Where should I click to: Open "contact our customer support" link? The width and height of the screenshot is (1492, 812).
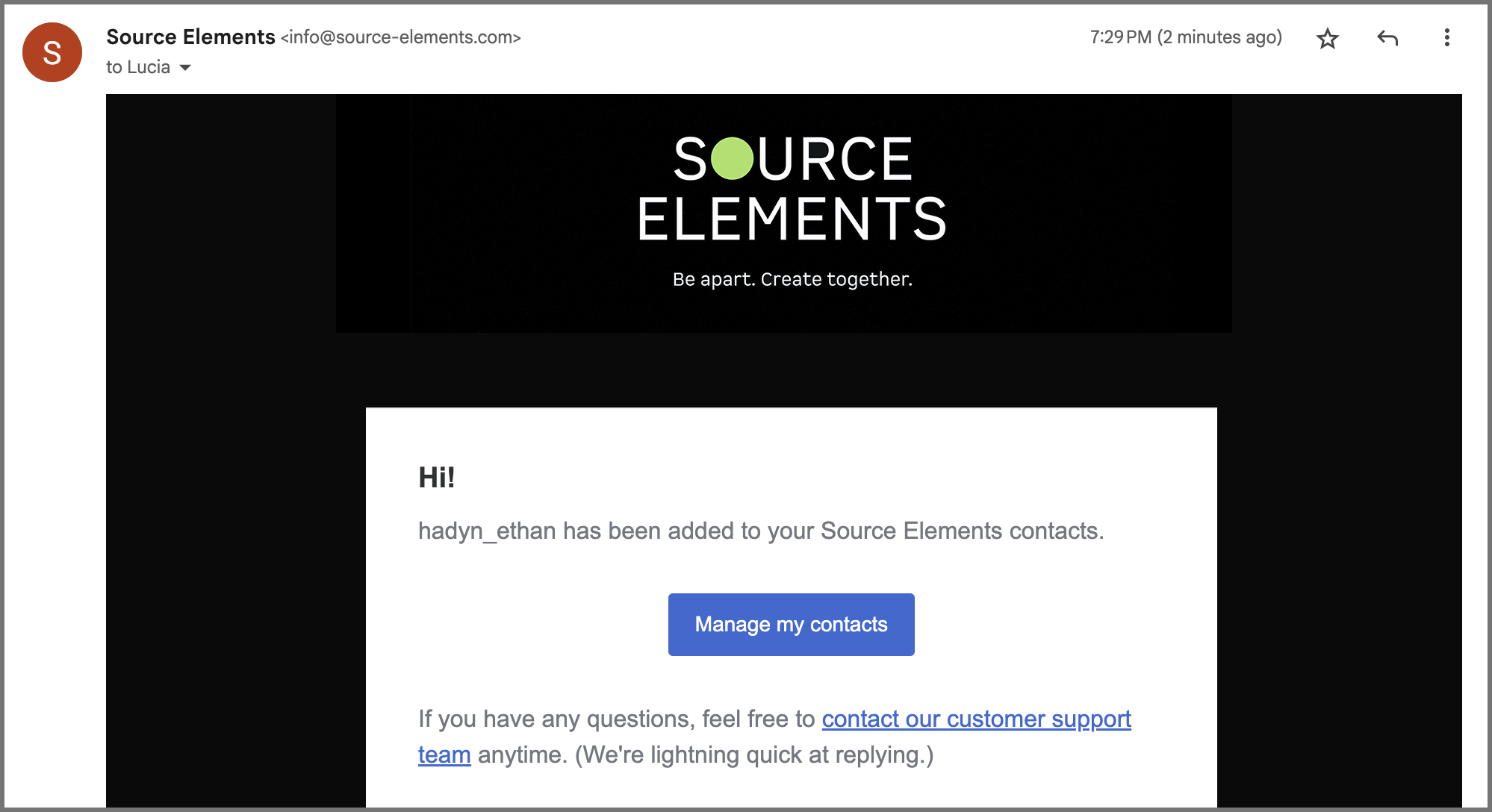976,719
